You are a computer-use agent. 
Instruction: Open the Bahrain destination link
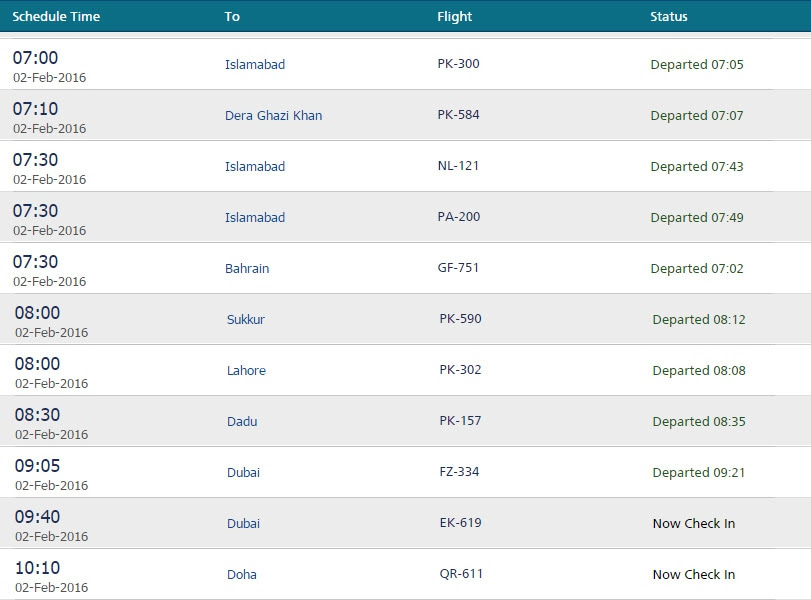(247, 268)
